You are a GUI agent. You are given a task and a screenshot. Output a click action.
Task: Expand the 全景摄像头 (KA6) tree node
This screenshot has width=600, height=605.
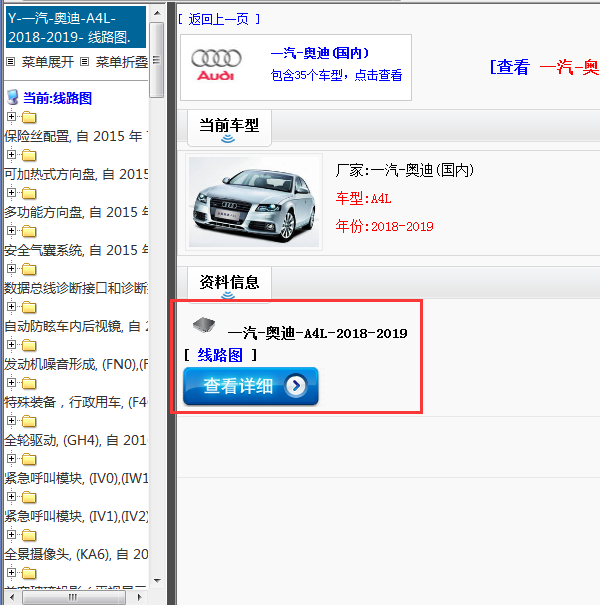point(11,535)
